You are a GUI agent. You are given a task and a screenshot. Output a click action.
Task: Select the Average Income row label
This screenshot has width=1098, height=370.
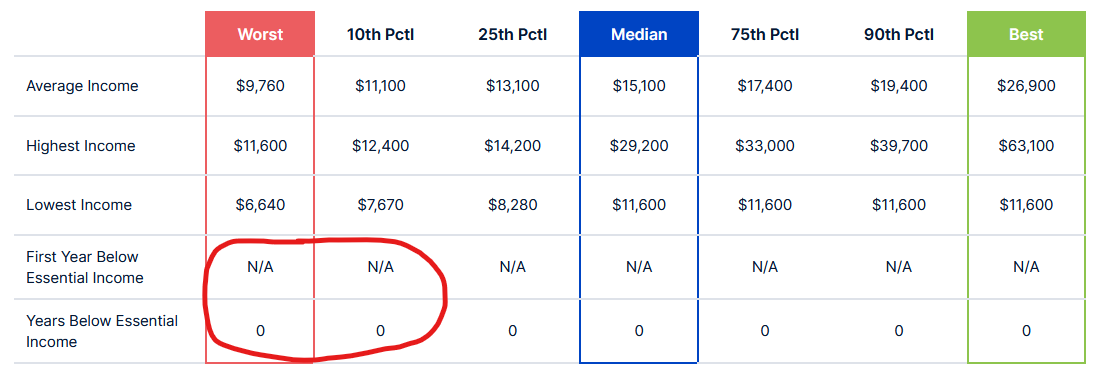(82, 86)
